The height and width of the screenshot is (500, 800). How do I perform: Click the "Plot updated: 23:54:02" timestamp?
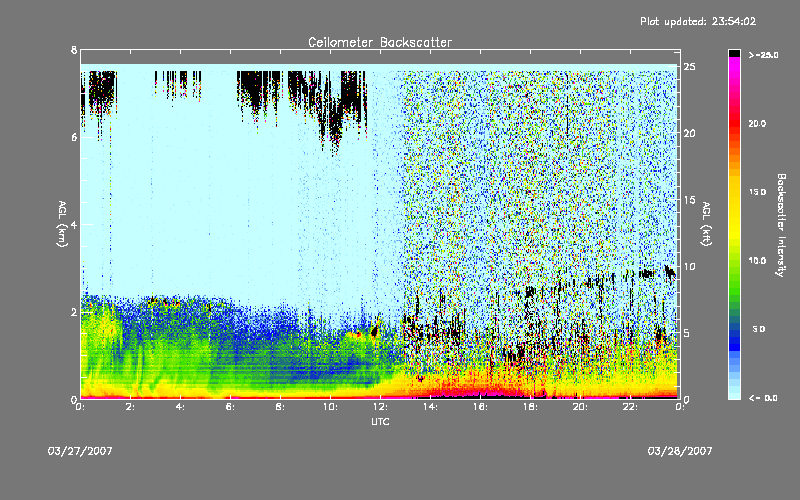click(x=698, y=21)
